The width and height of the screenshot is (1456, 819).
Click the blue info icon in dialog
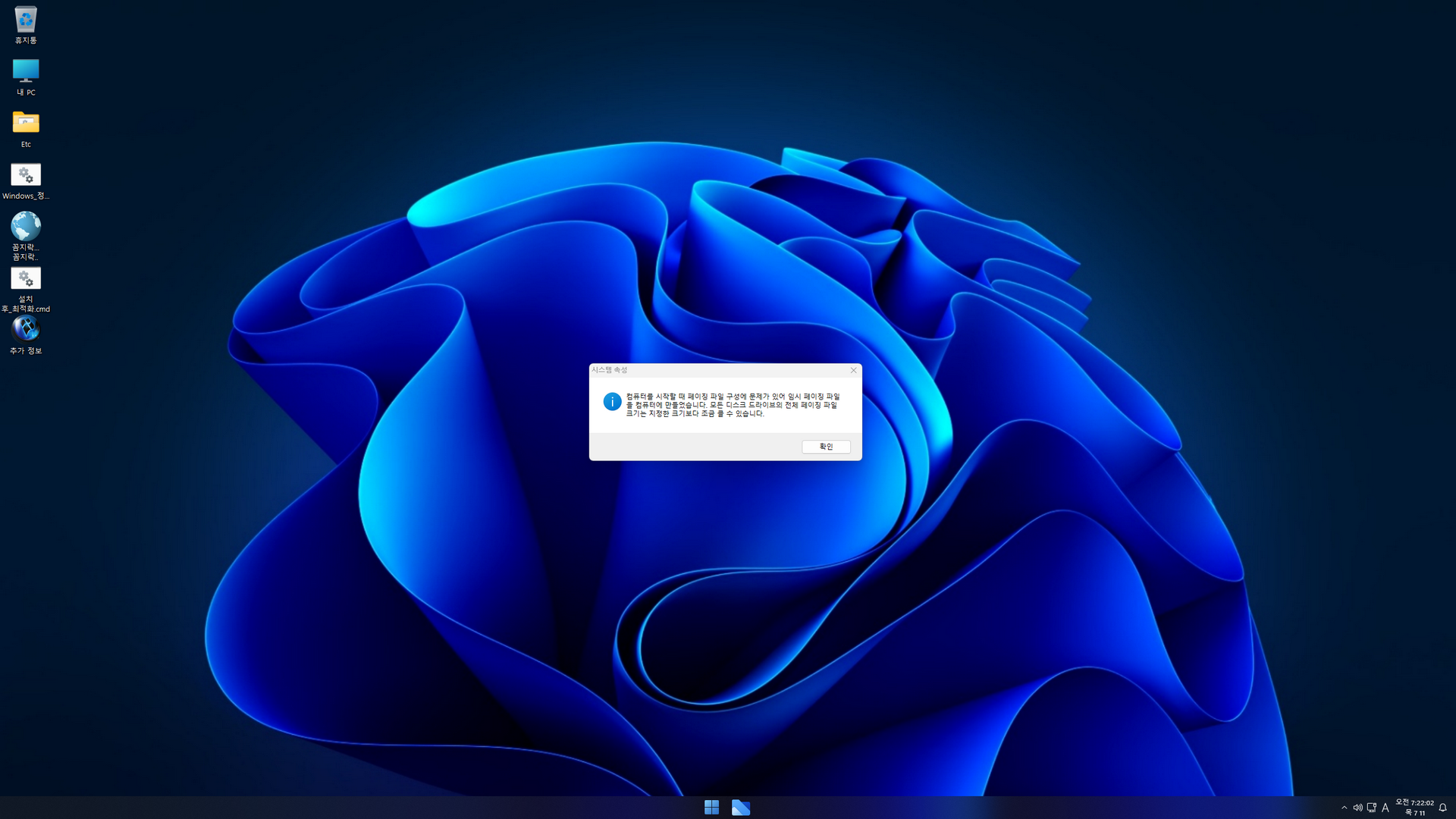point(612,402)
